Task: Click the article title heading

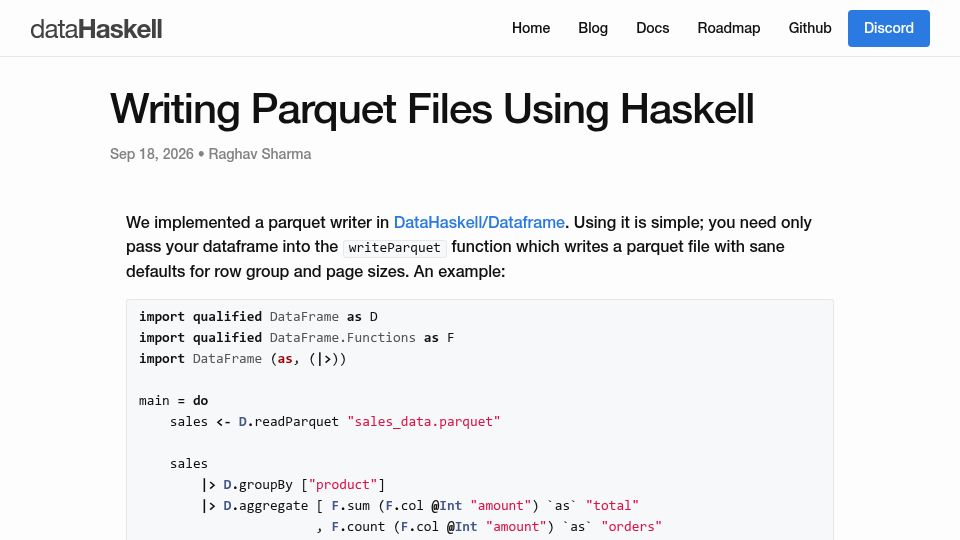Action: coord(432,109)
